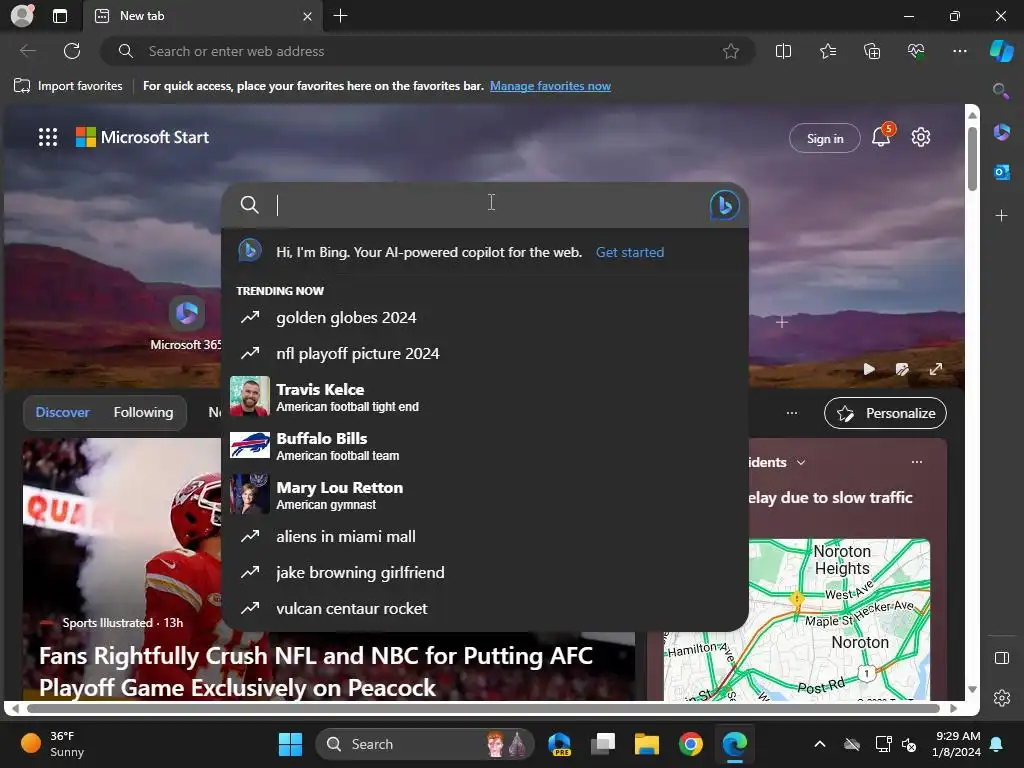Select nfl playoff picture 2024 suggestion
This screenshot has width=1024, height=768.
pyautogui.click(x=485, y=353)
